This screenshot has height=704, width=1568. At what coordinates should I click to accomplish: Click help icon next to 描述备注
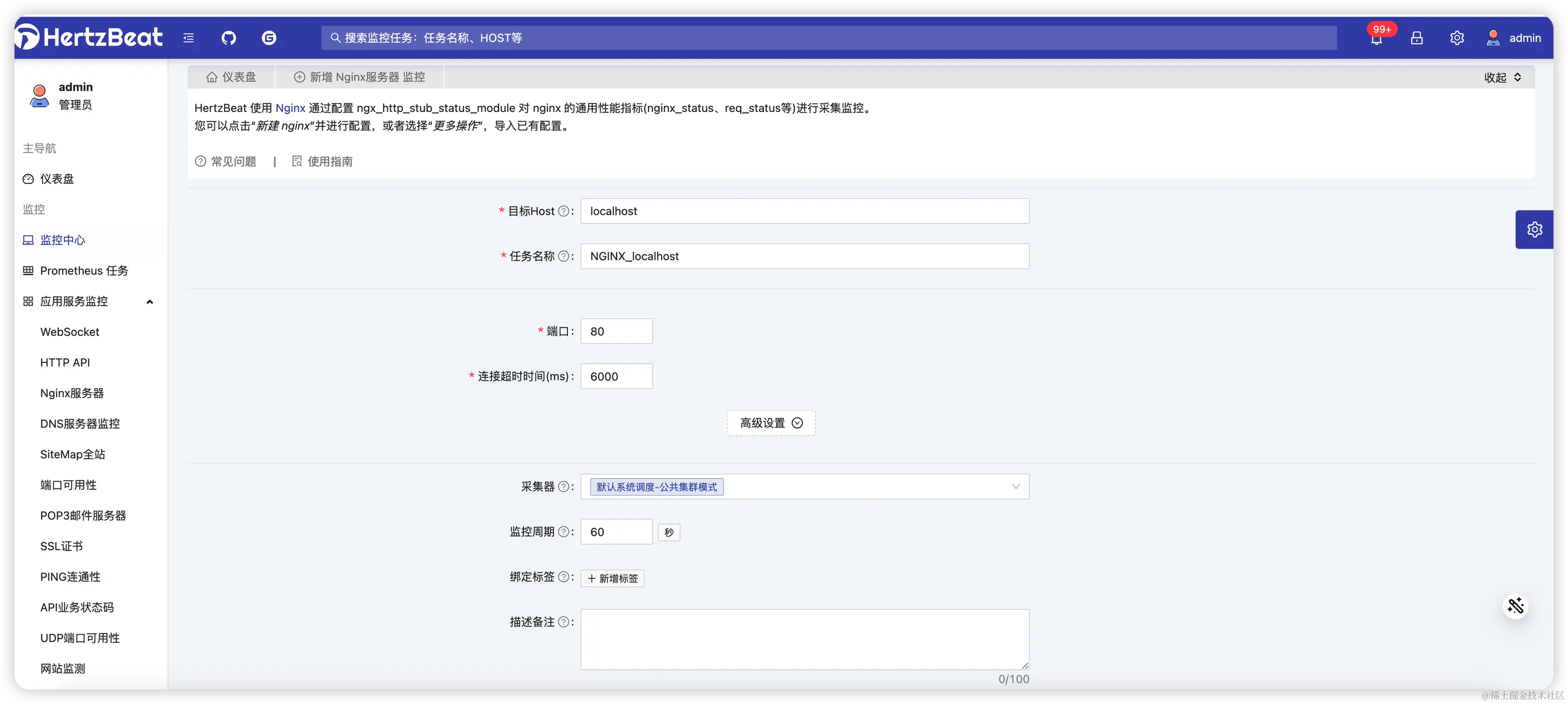[564, 622]
